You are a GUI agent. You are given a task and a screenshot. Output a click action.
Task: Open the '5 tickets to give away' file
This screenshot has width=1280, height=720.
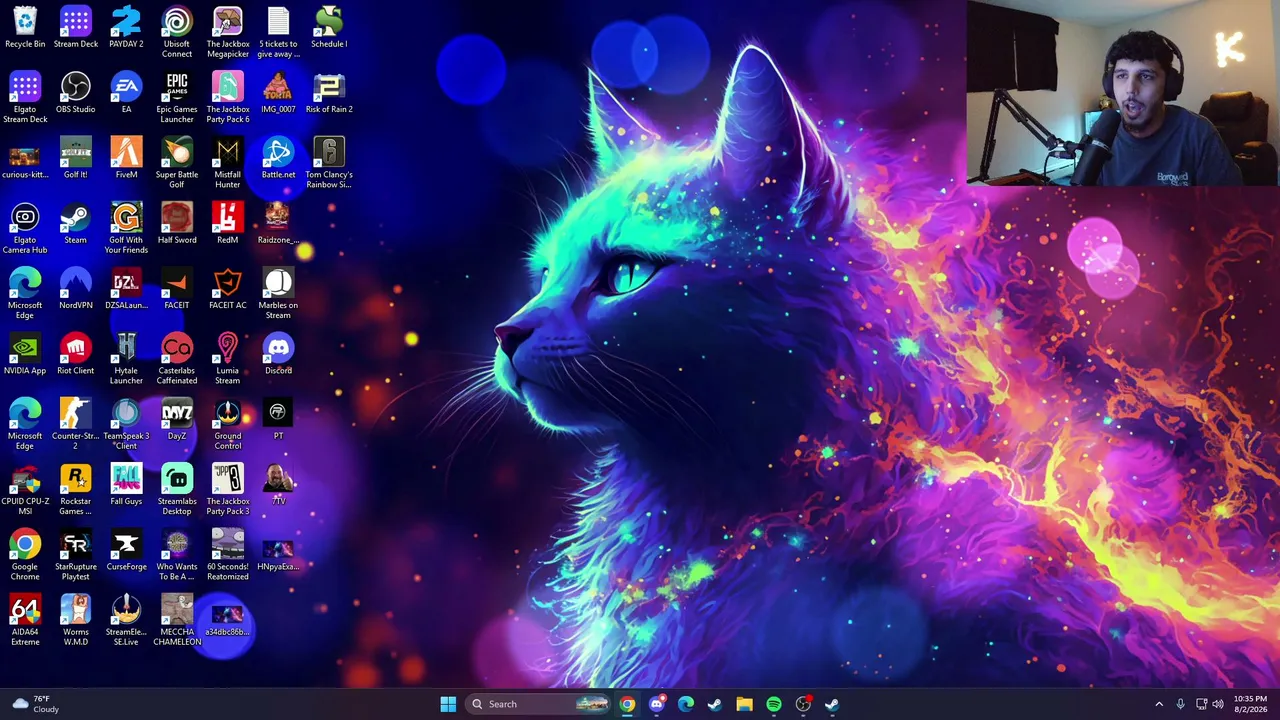coord(278,32)
